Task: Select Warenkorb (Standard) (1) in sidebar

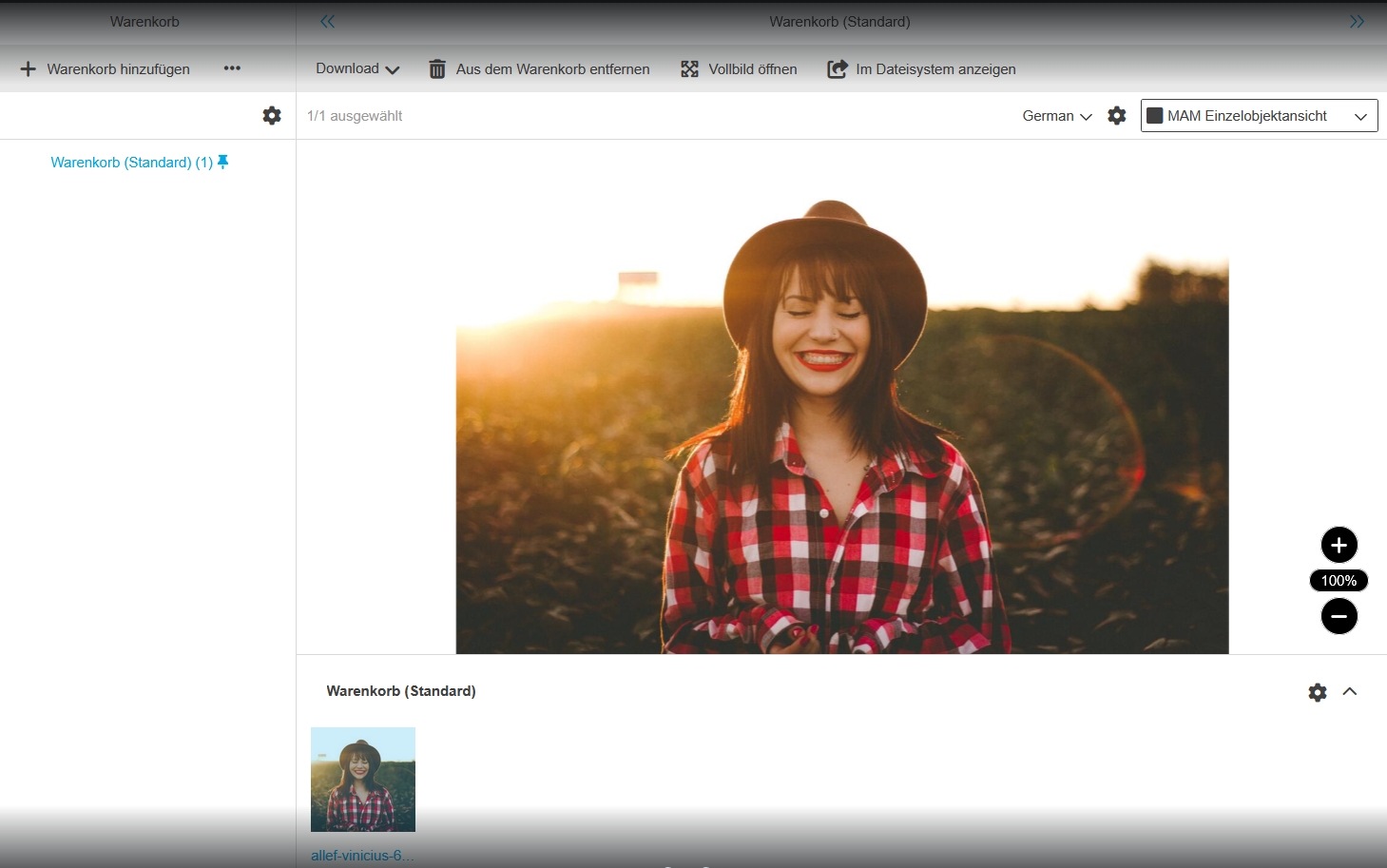Action: click(131, 163)
